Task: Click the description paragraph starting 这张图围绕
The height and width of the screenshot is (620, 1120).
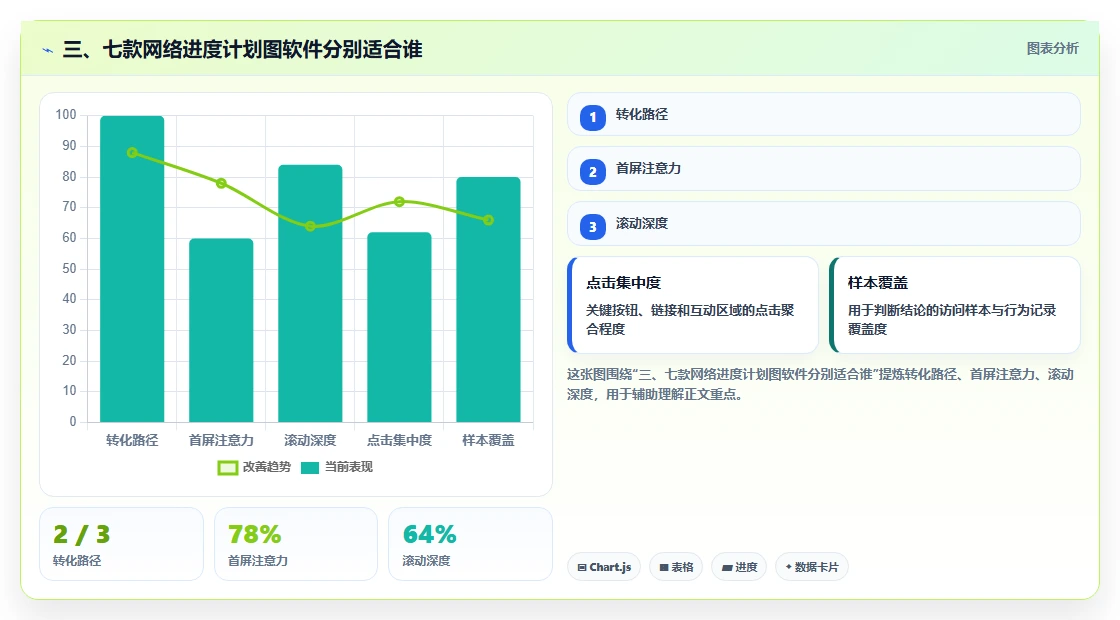Action: 821,384
